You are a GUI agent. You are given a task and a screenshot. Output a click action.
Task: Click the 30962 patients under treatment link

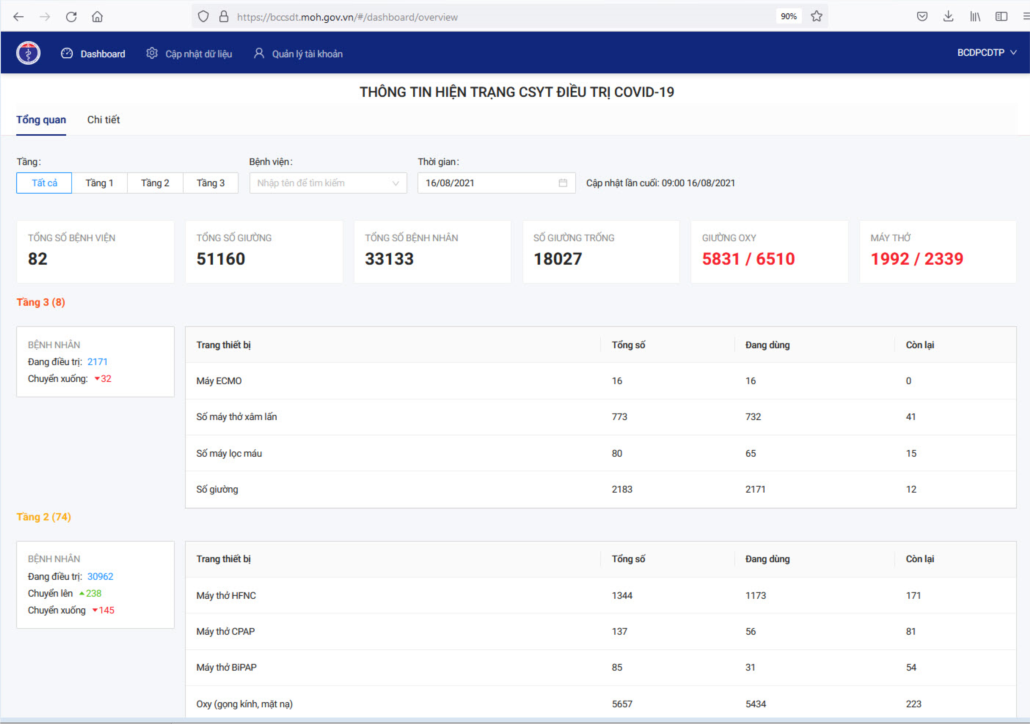pyautogui.click(x=101, y=577)
